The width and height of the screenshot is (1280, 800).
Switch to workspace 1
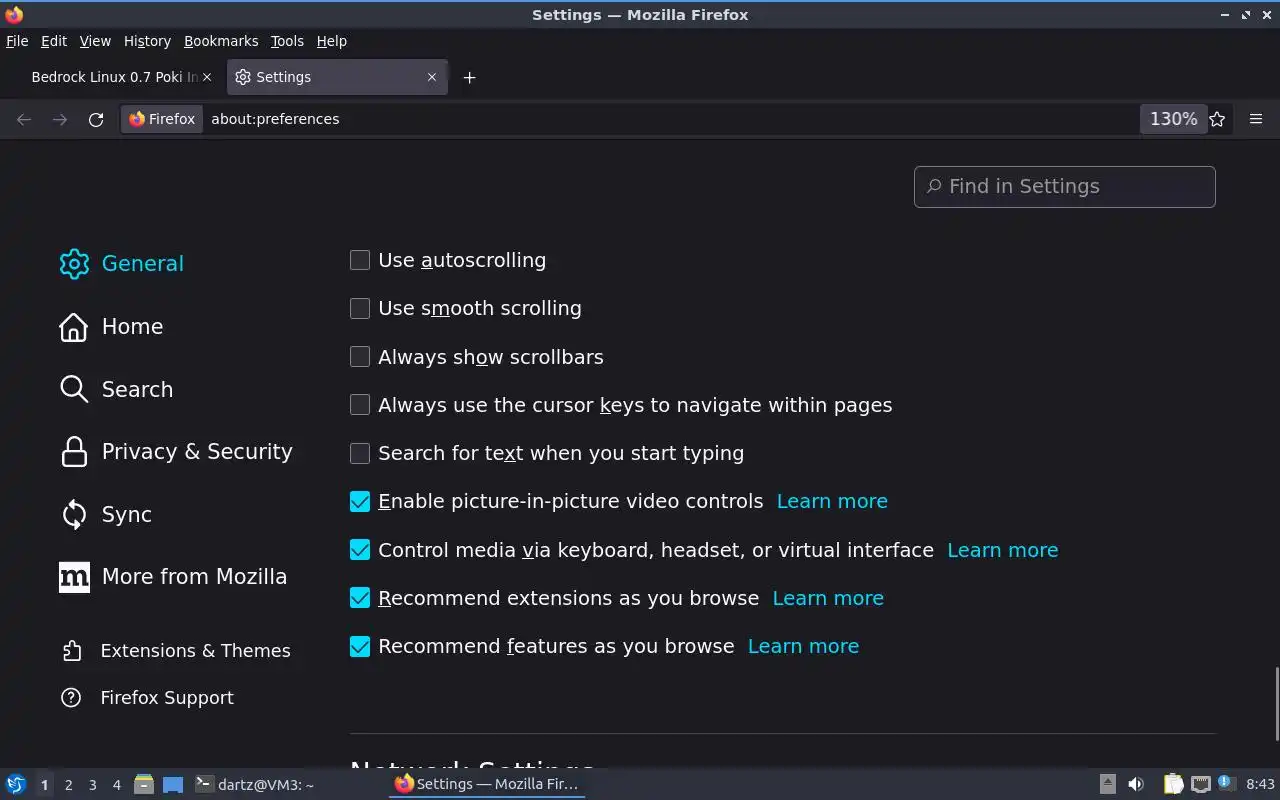pos(44,785)
